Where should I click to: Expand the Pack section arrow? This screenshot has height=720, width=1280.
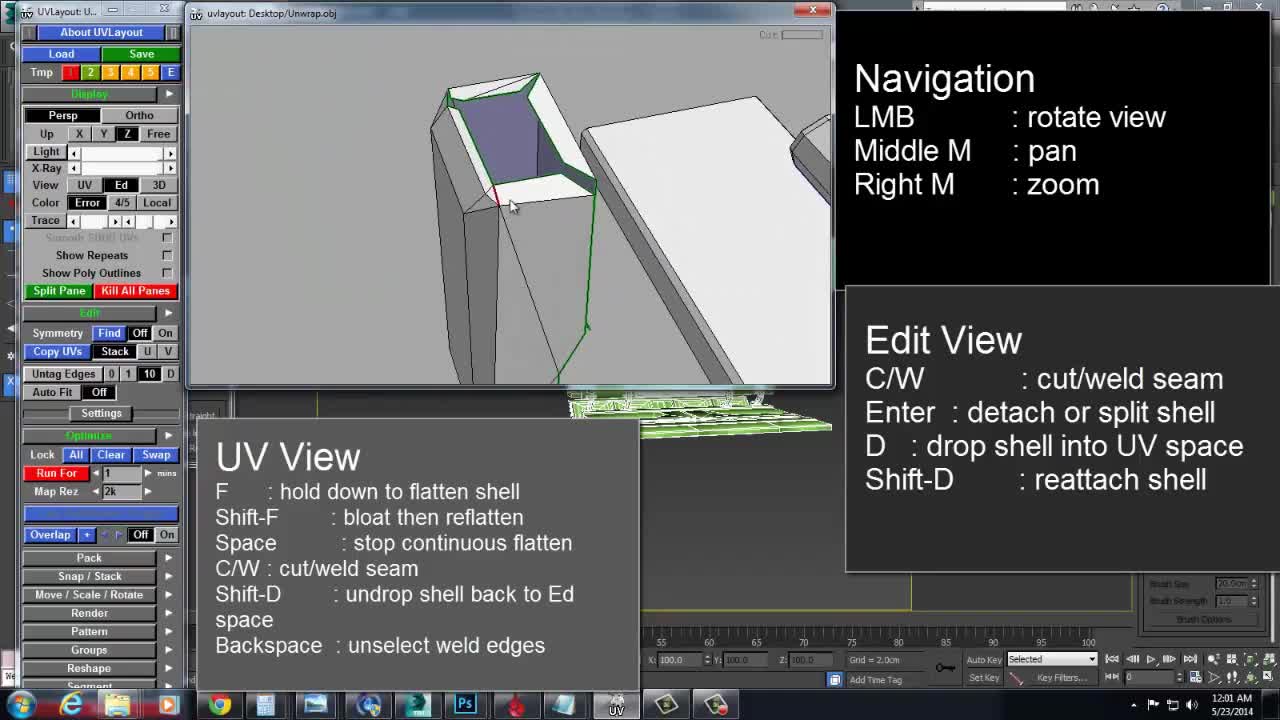(168, 558)
